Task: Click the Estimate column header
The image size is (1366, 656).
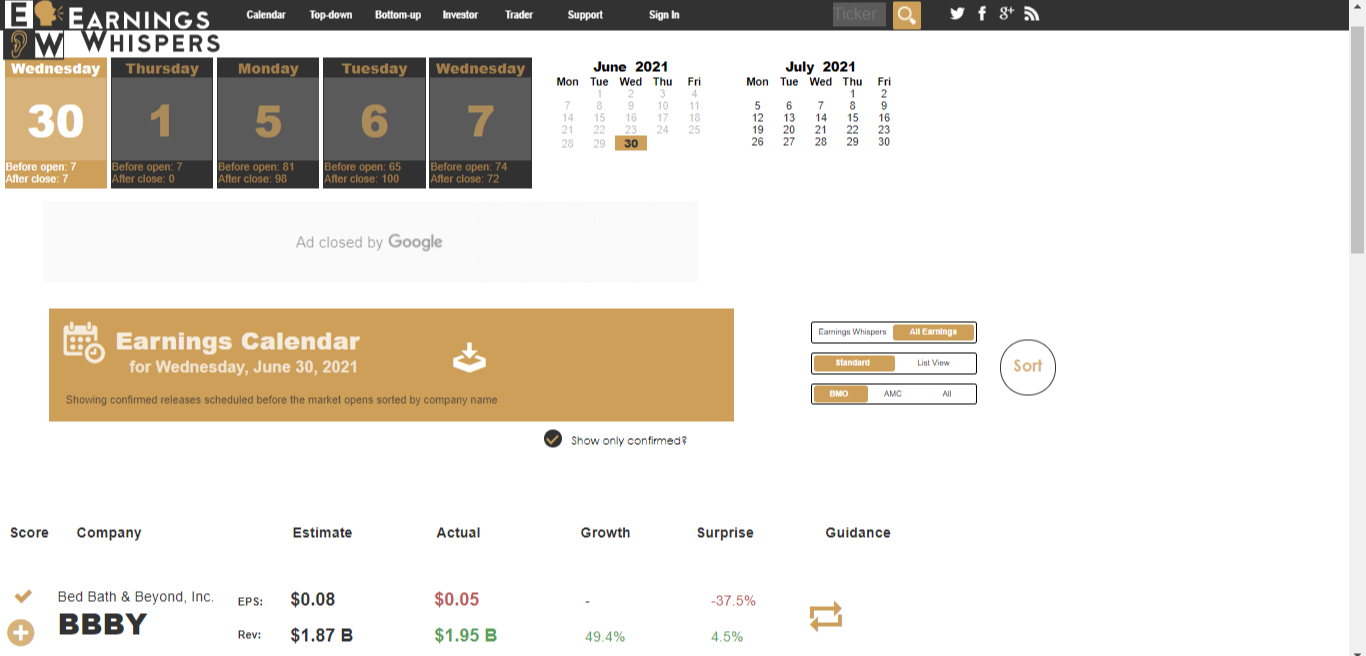Action: pos(322,533)
